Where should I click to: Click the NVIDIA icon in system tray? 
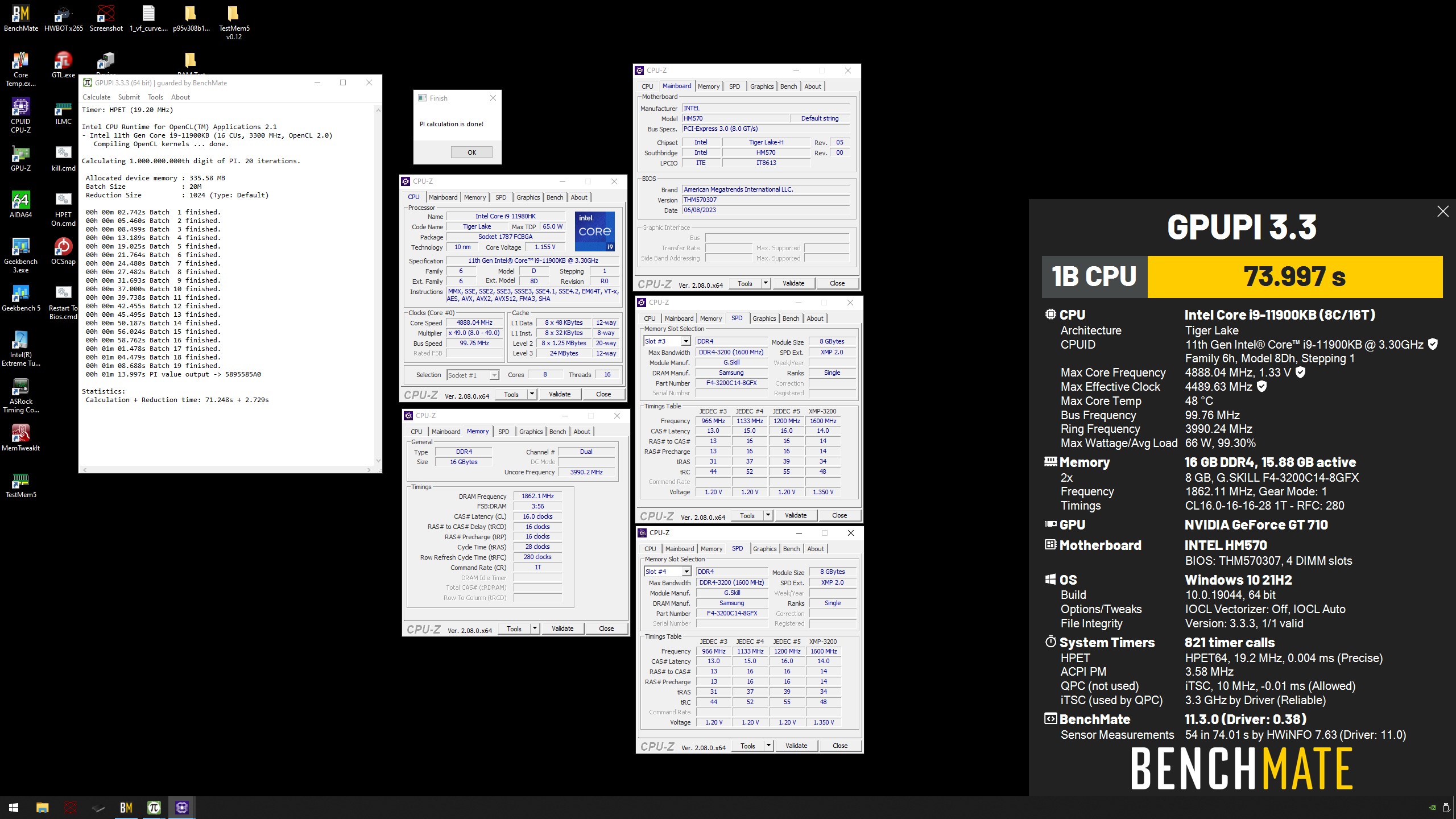click(1432, 808)
